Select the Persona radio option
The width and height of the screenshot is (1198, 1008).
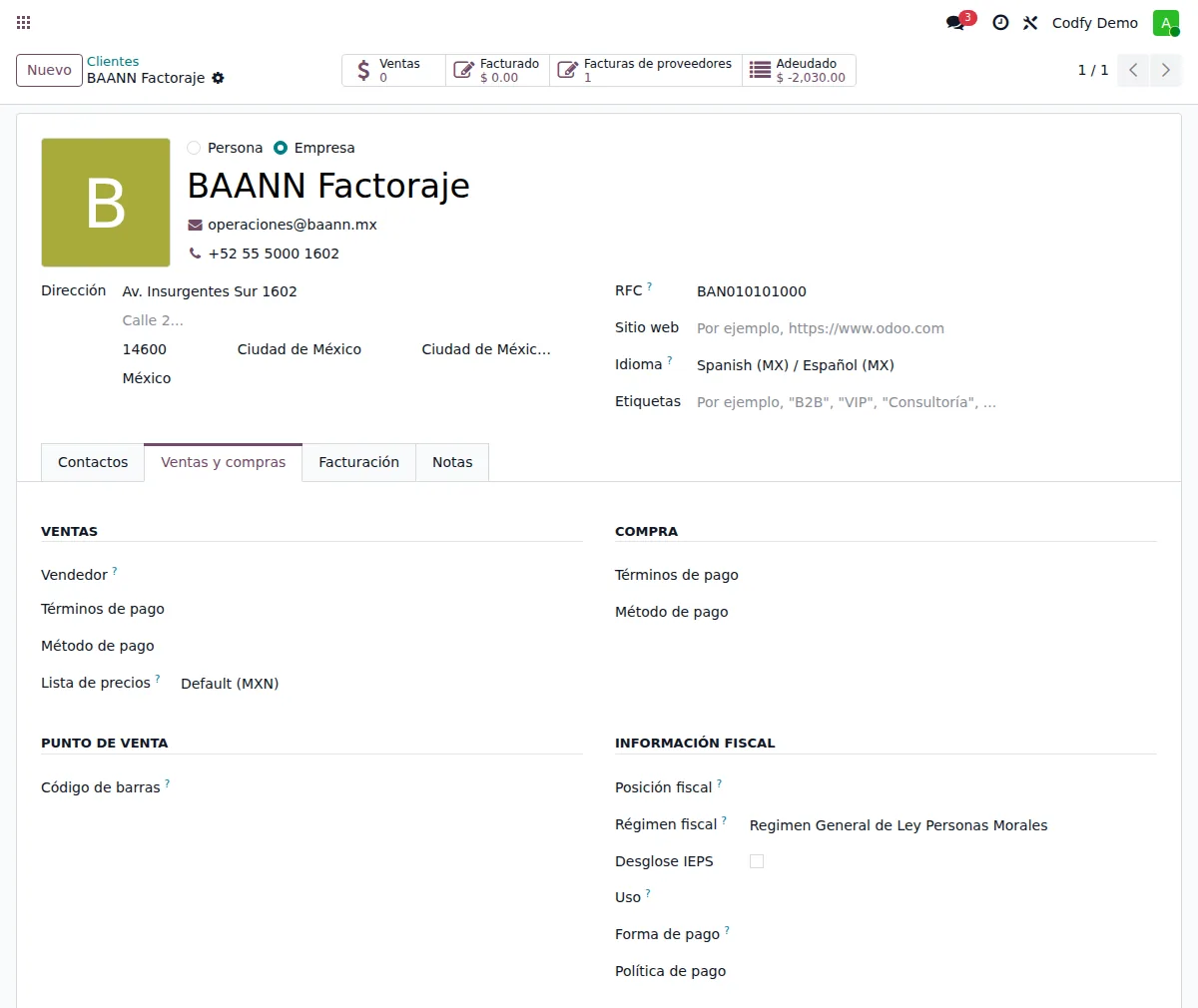click(194, 148)
